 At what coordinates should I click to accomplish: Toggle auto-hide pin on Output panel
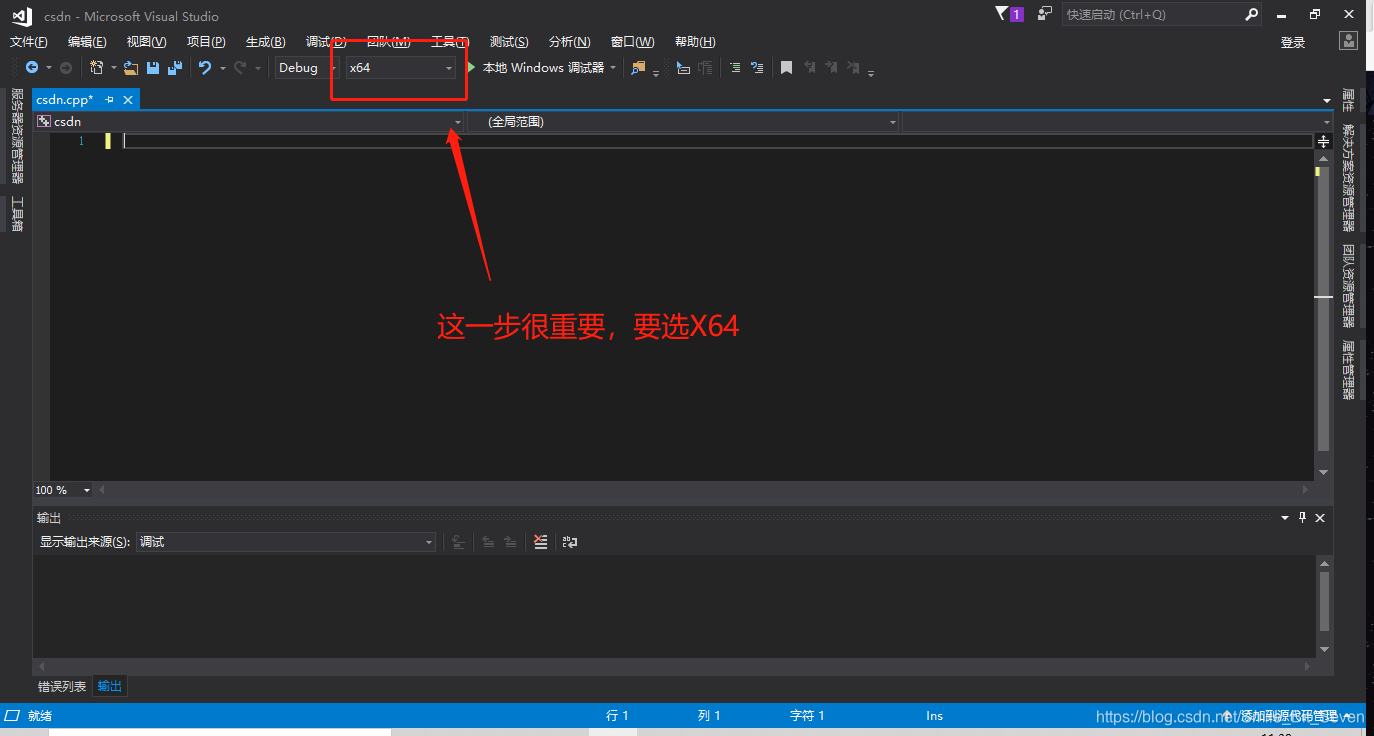click(x=1302, y=517)
